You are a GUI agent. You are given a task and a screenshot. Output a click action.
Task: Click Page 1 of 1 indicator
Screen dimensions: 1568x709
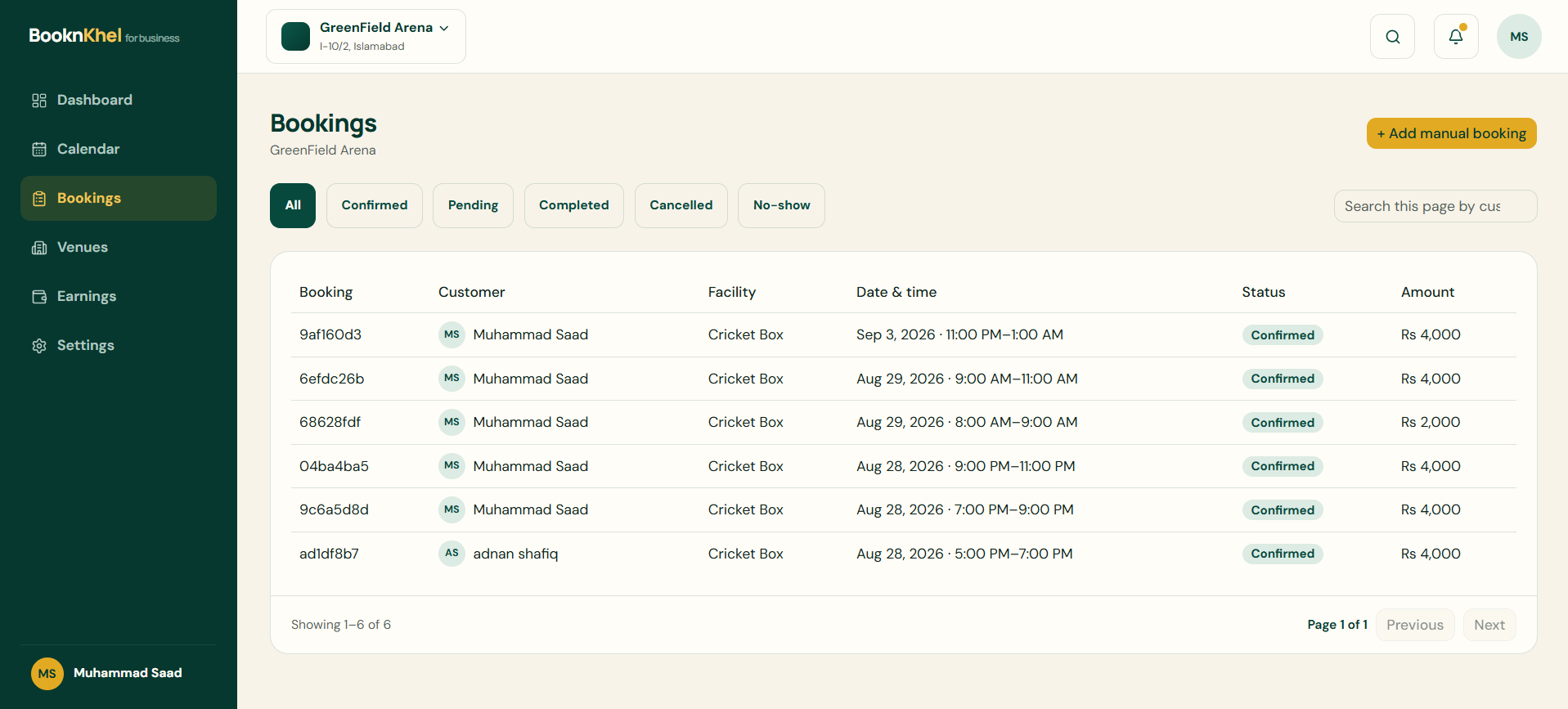(x=1337, y=625)
